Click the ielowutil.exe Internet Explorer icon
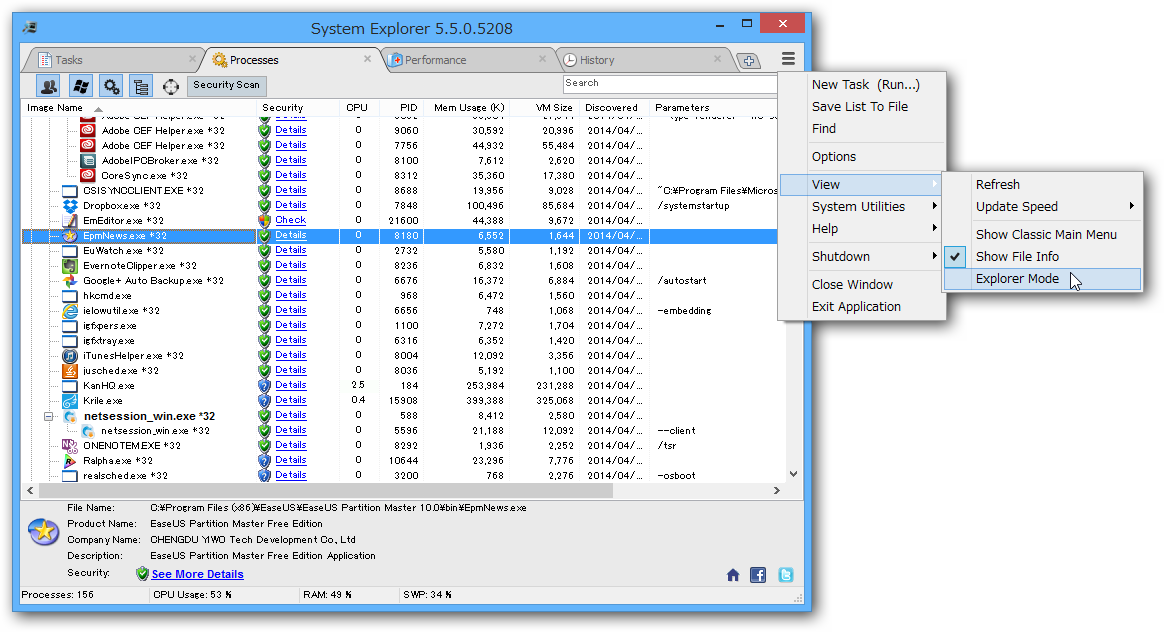This screenshot has width=1164, height=632. click(70, 310)
